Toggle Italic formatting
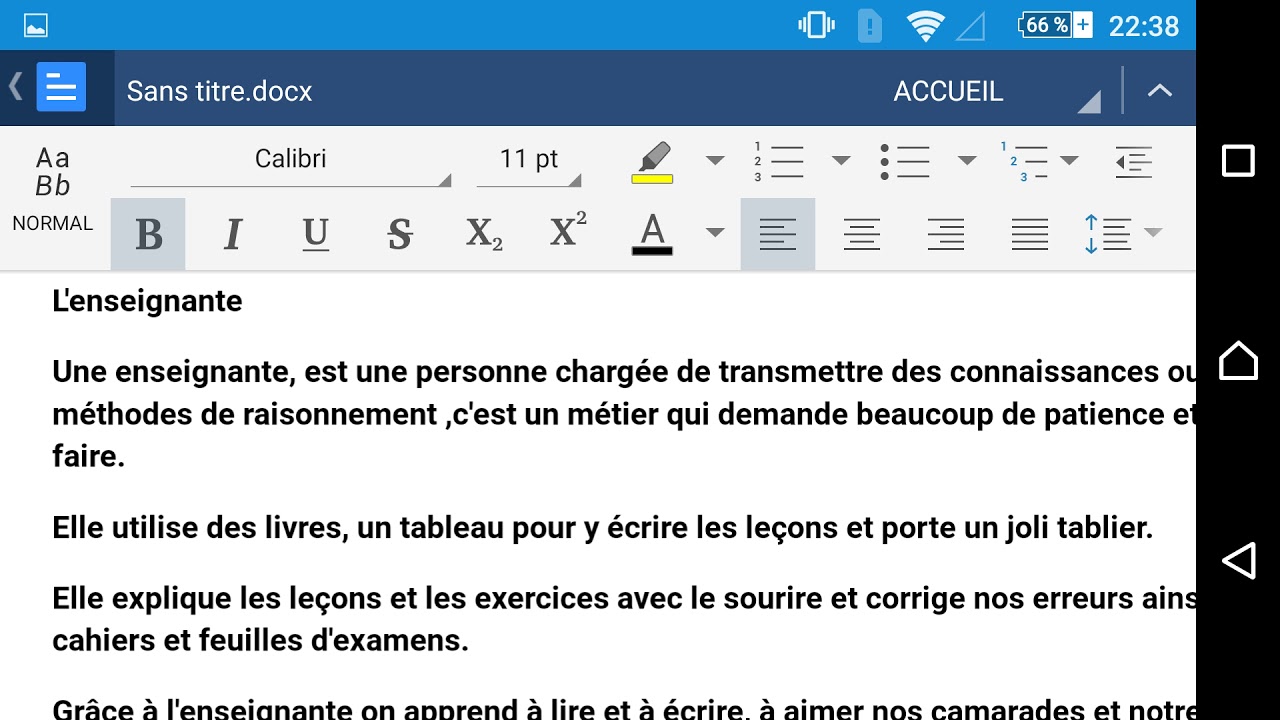1280x720 pixels. click(x=232, y=234)
